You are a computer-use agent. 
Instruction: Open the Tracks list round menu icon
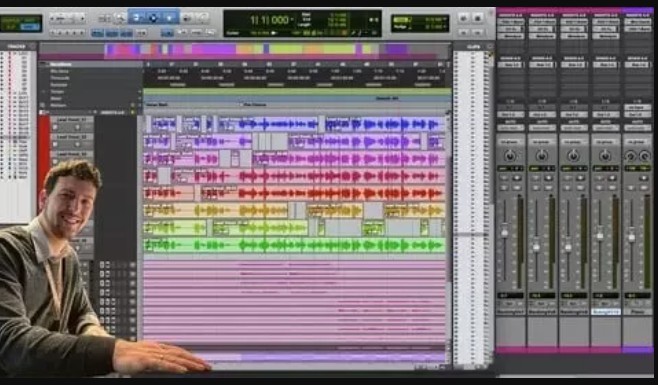[33, 47]
